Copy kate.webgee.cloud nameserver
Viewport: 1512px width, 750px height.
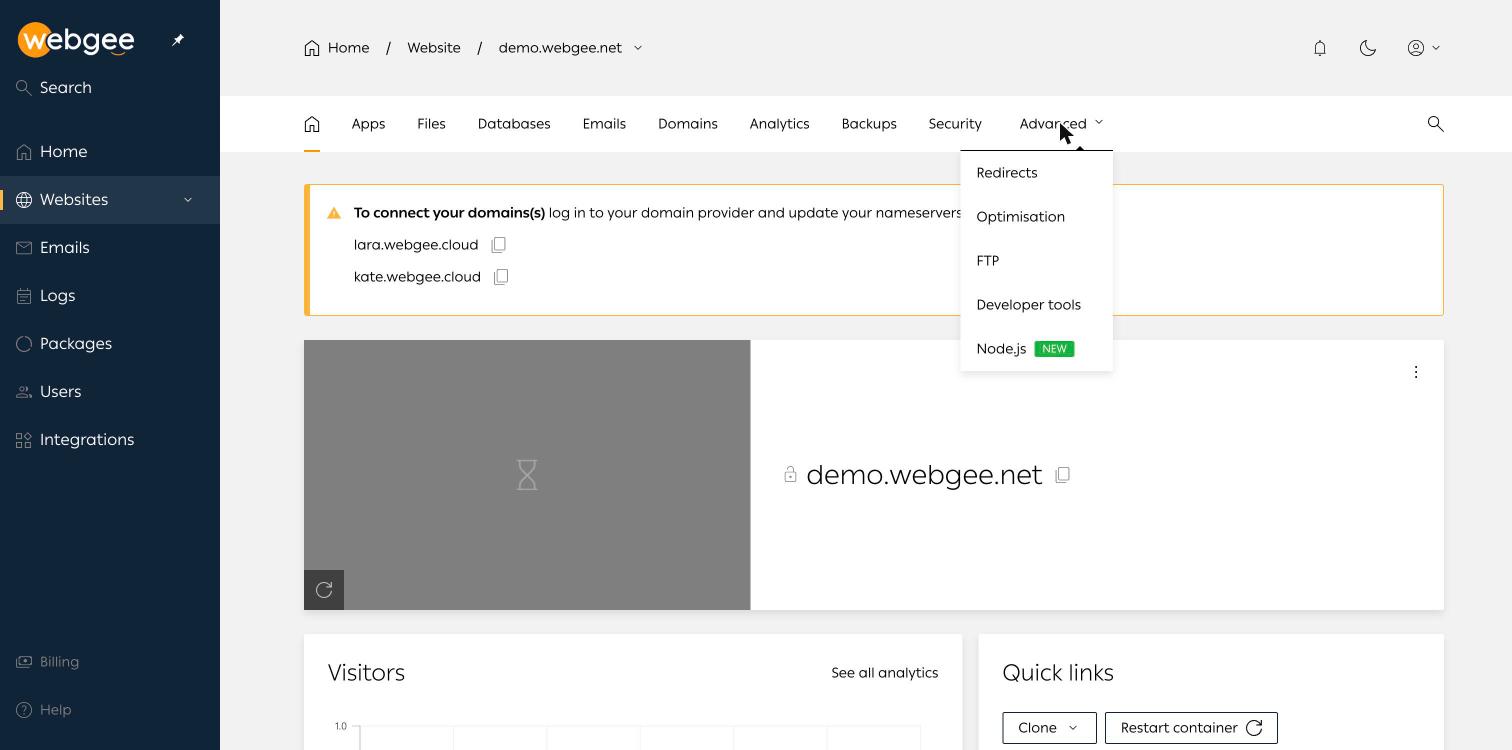coord(501,277)
